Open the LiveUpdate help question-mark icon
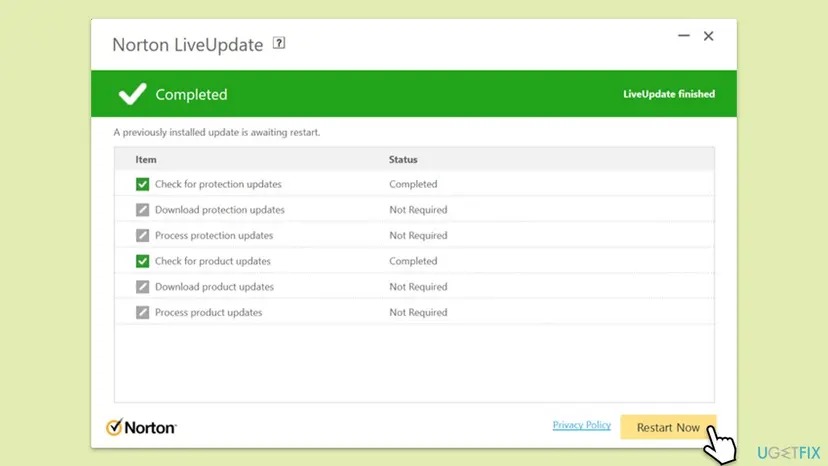828x466 pixels. click(x=279, y=43)
